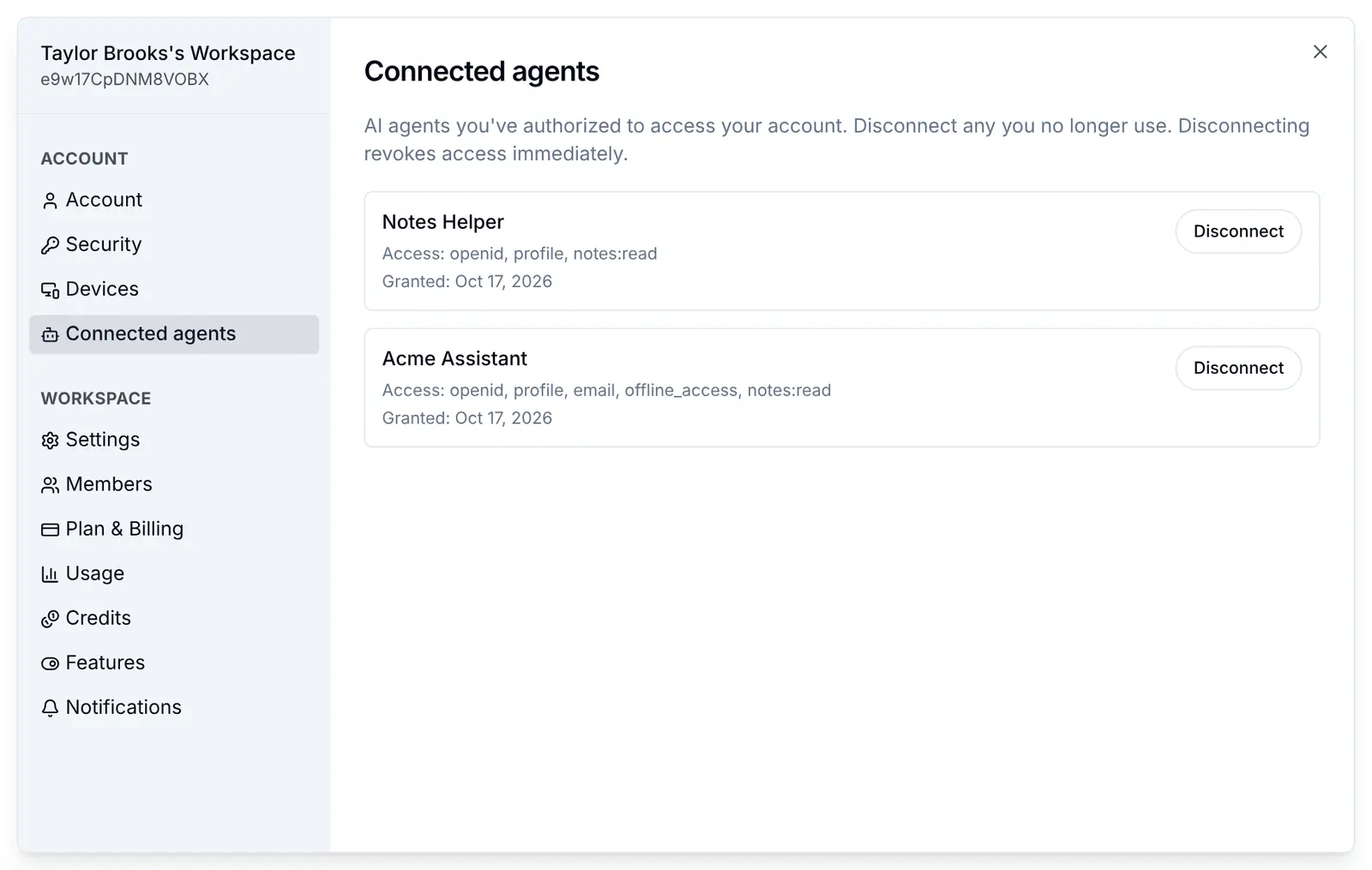Click the Connected agents robot icon

pos(50,334)
